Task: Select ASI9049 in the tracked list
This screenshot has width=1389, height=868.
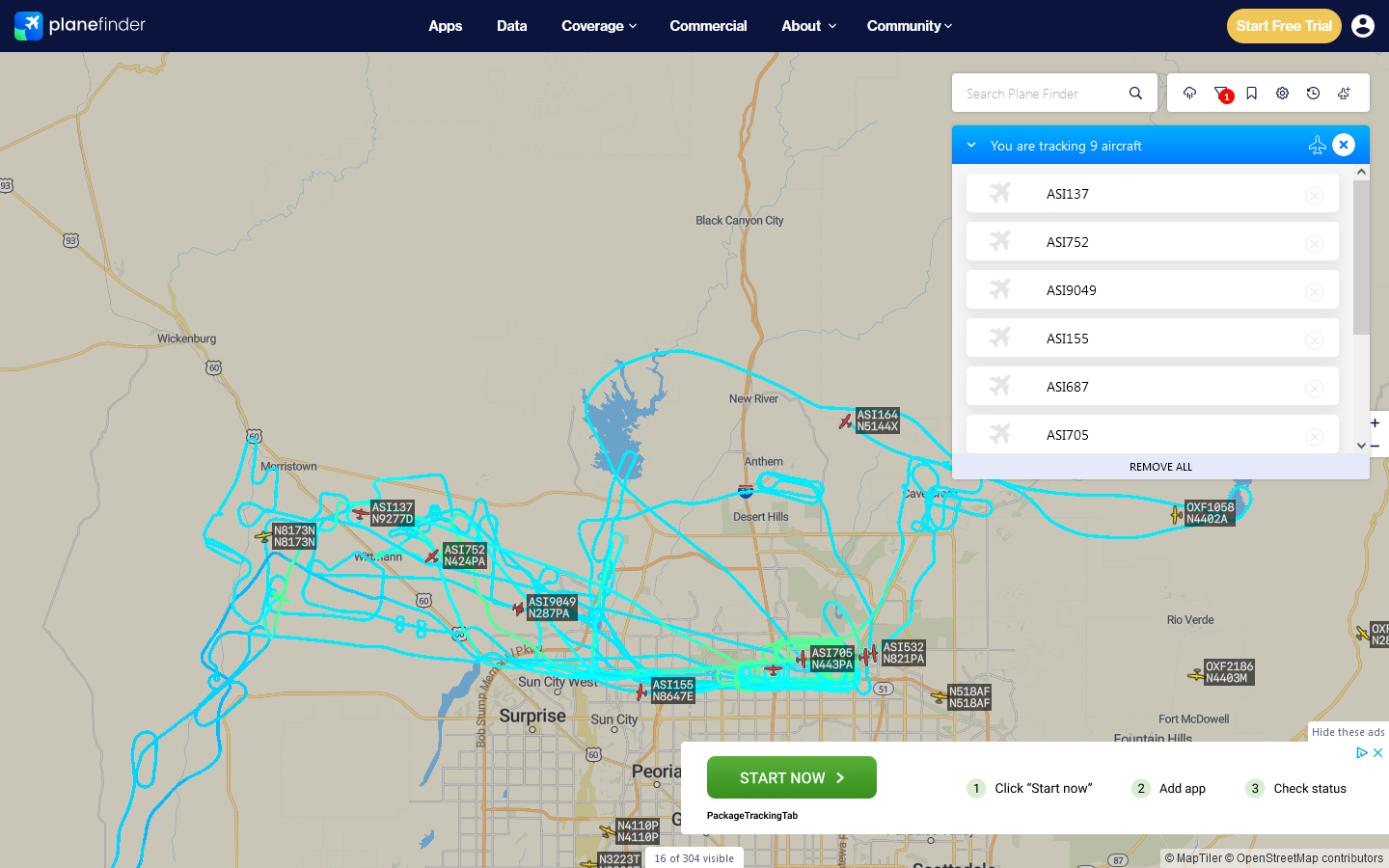Action: pos(1152,290)
